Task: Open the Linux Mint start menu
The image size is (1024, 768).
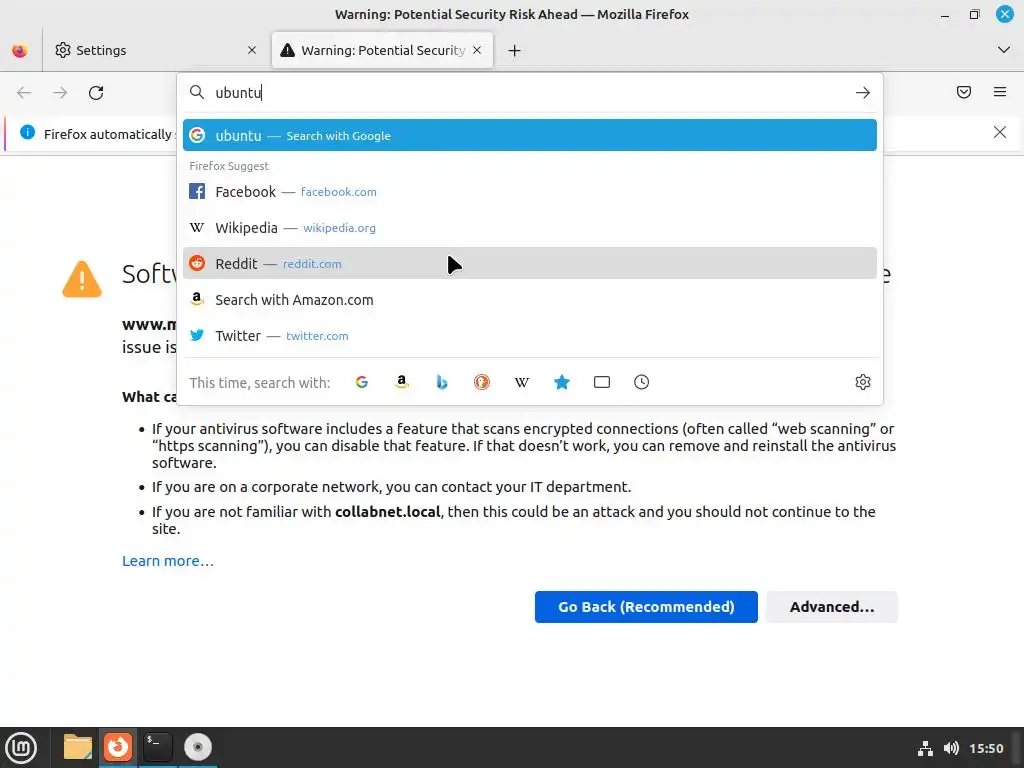Action: (21, 747)
